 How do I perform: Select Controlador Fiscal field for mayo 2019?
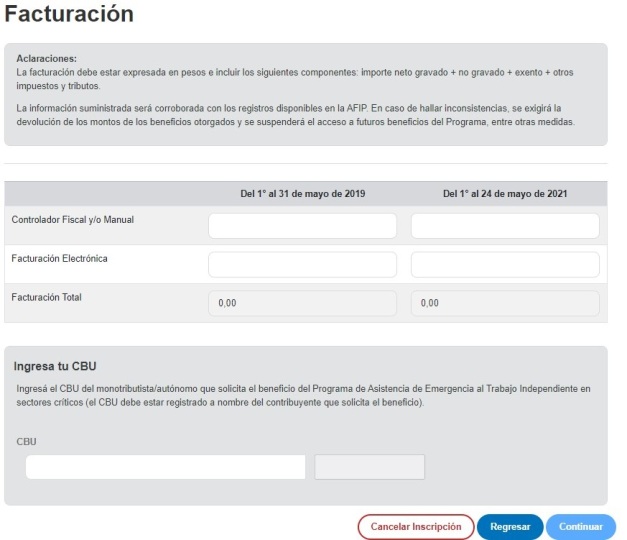point(303,226)
